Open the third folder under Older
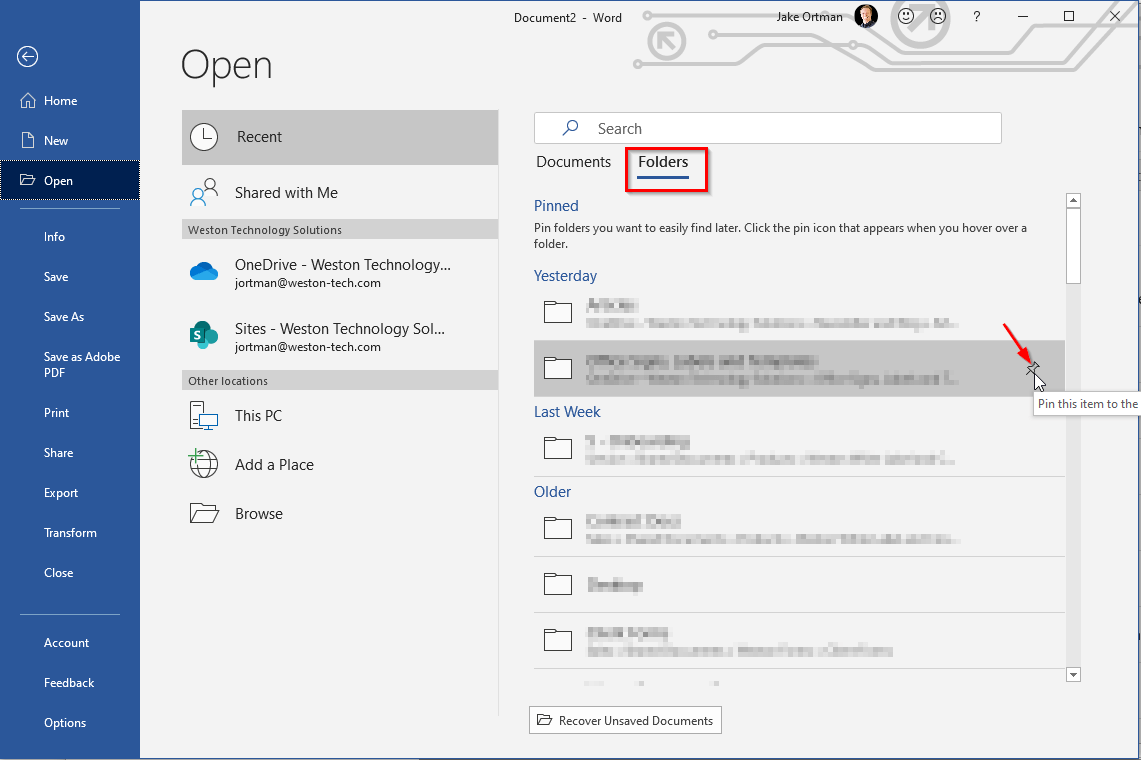Viewport: 1141px width, 760px height. 799,641
